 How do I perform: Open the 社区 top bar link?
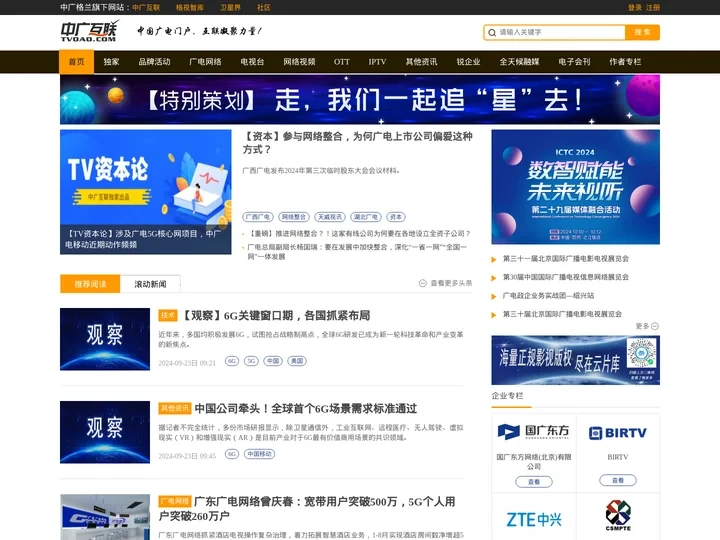tap(264, 7)
